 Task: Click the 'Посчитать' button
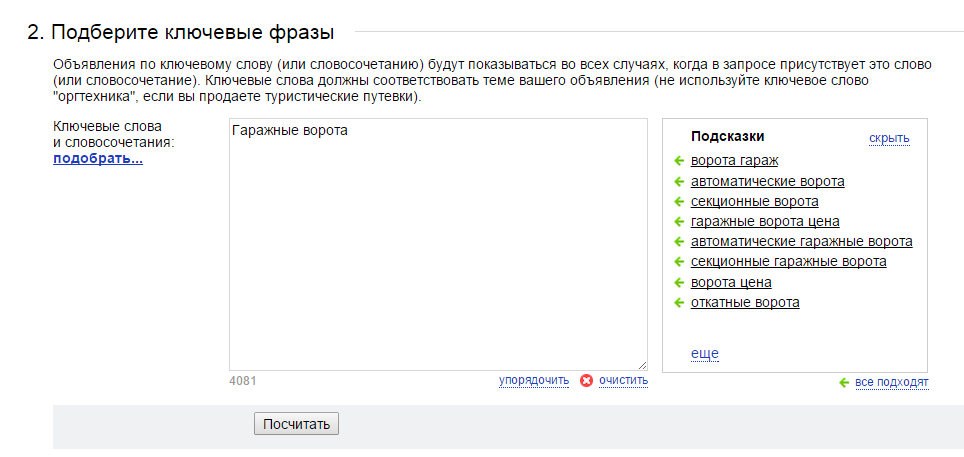click(x=296, y=424)
